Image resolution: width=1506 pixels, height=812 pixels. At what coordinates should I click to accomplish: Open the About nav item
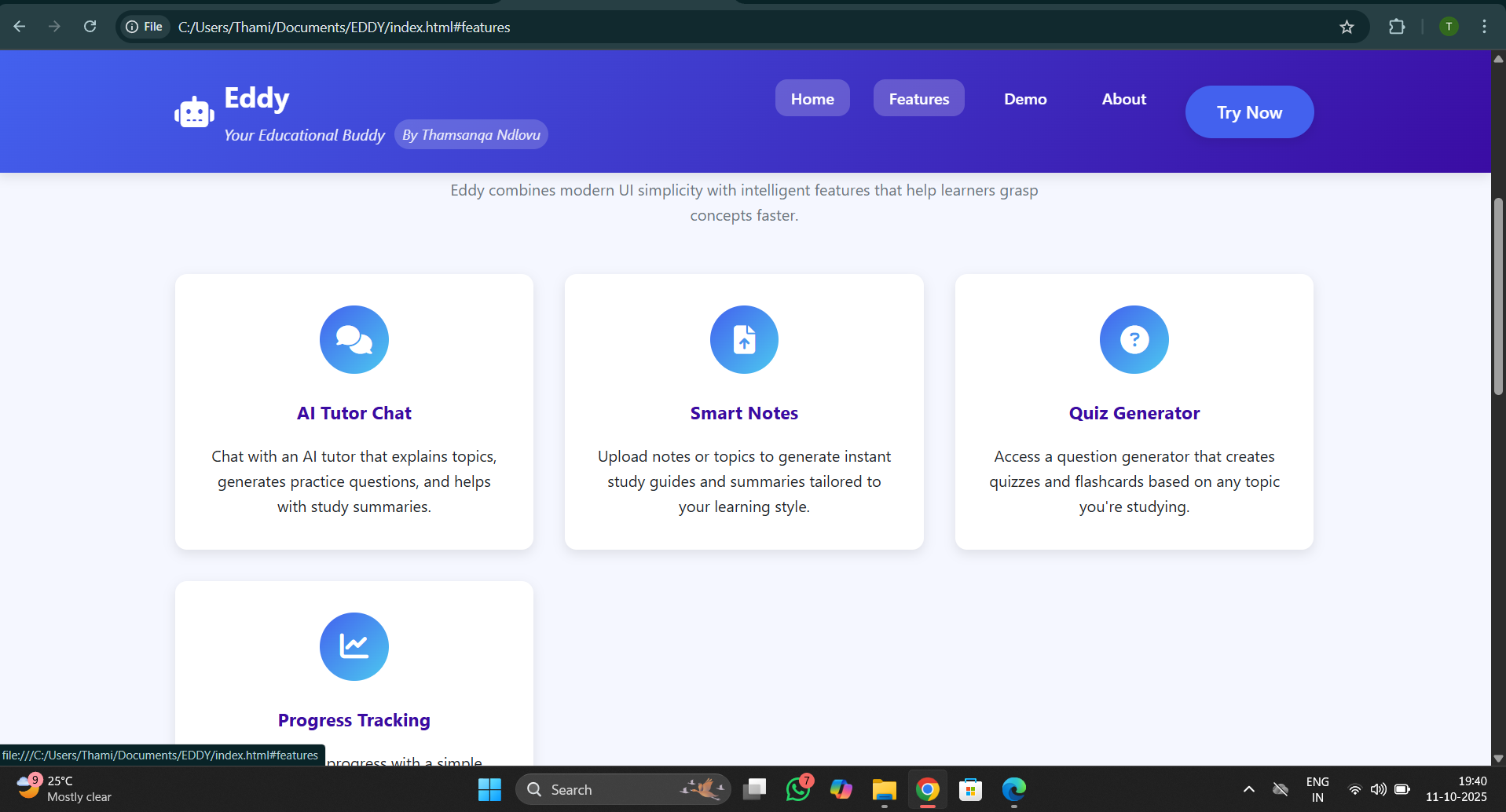(1124, 98)
